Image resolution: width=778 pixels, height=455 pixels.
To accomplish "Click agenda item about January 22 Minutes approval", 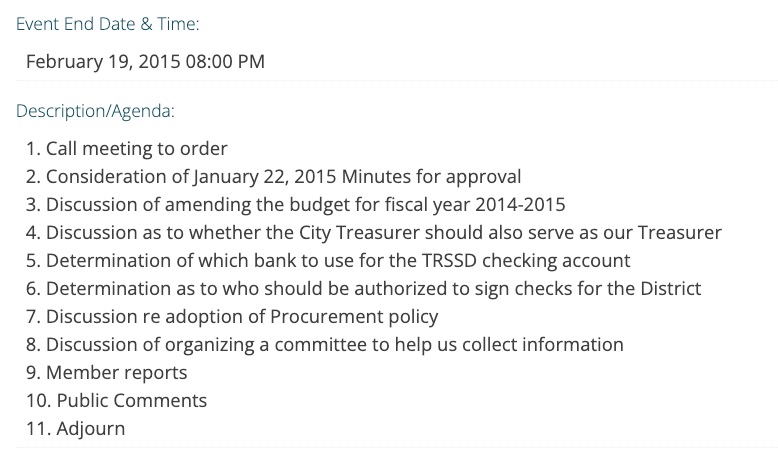I will [x=273, y=177].
